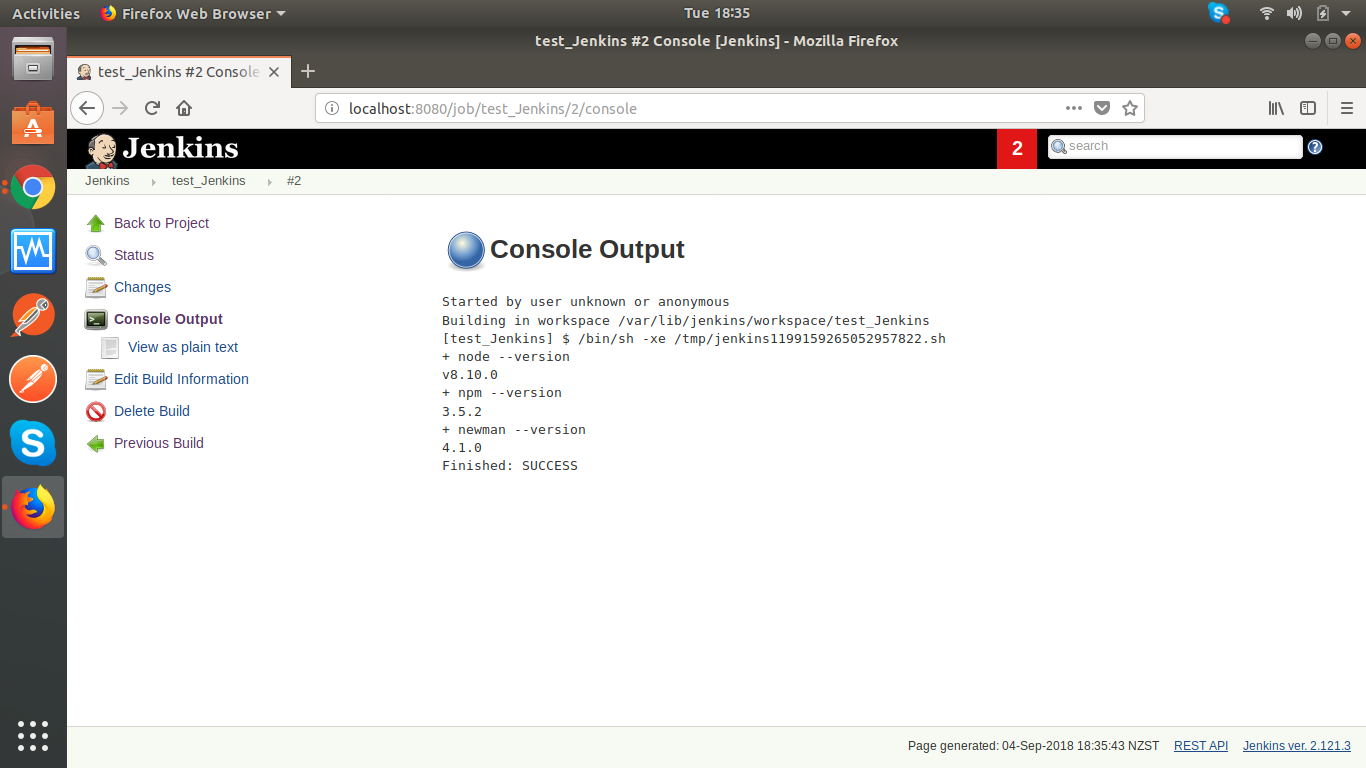
Task: Open the View as plain text link
Action: click(x=183, y=347)
